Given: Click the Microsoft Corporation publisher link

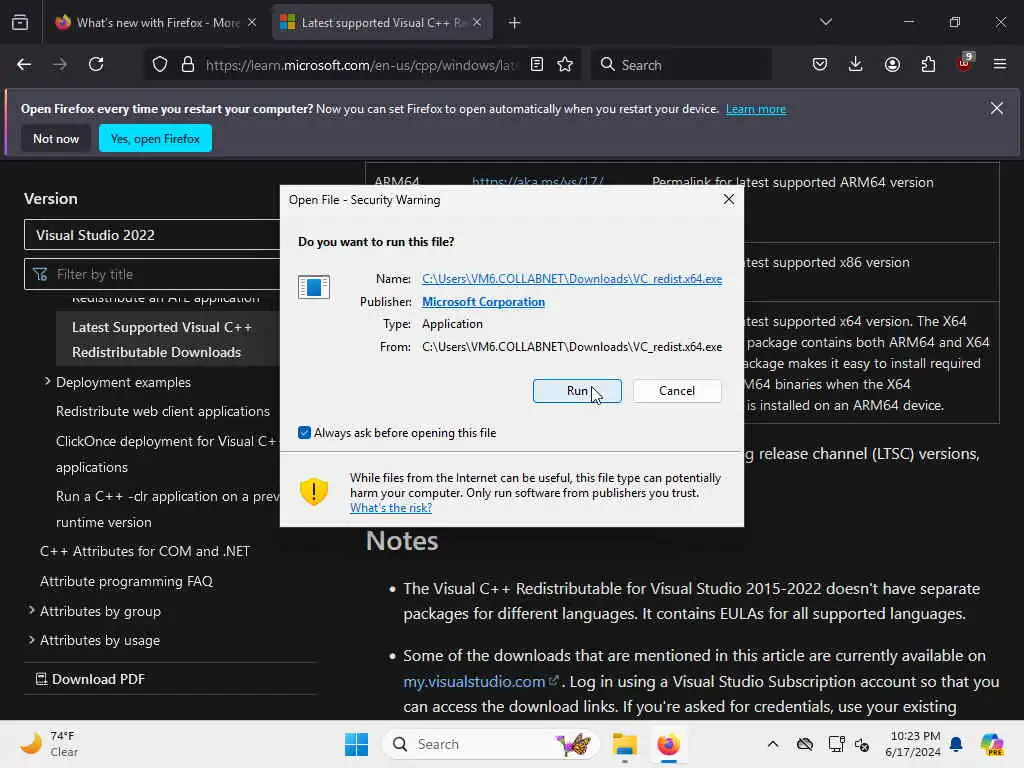Looking at the screenshot, I should [x=483, y=302].
